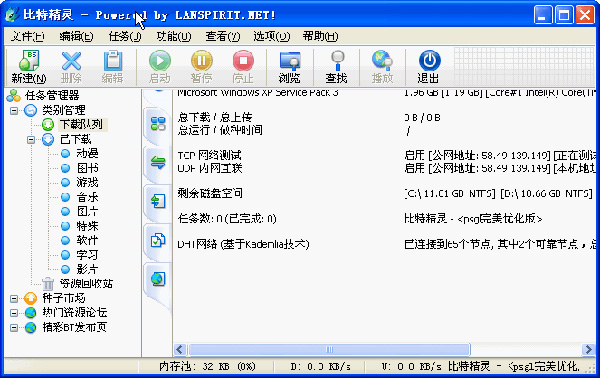Click the 播放 globe play toolbar icon

[382, 60]
